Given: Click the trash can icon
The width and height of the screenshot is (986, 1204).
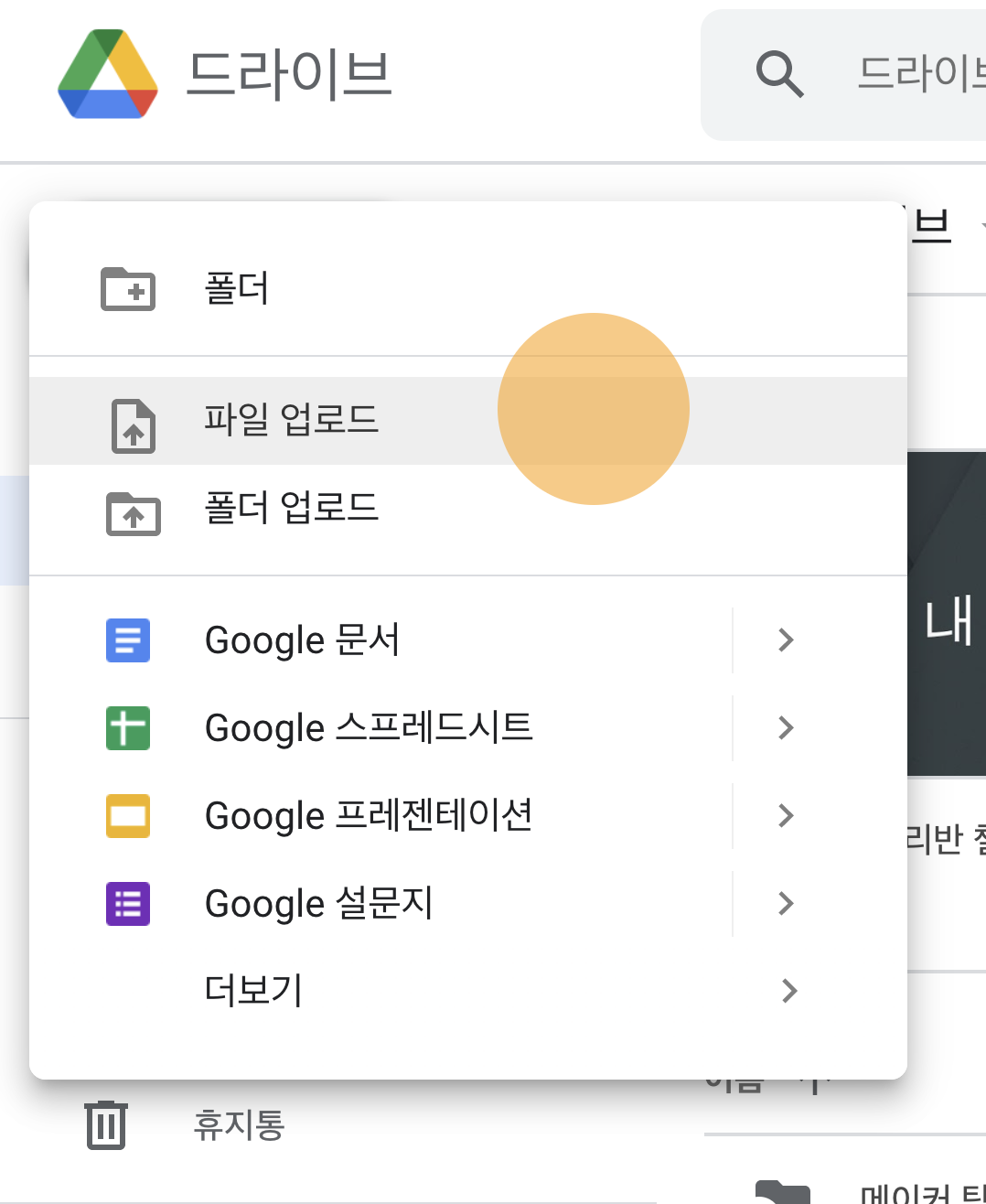Looking at the screenshot, I should pos(106,1124).
